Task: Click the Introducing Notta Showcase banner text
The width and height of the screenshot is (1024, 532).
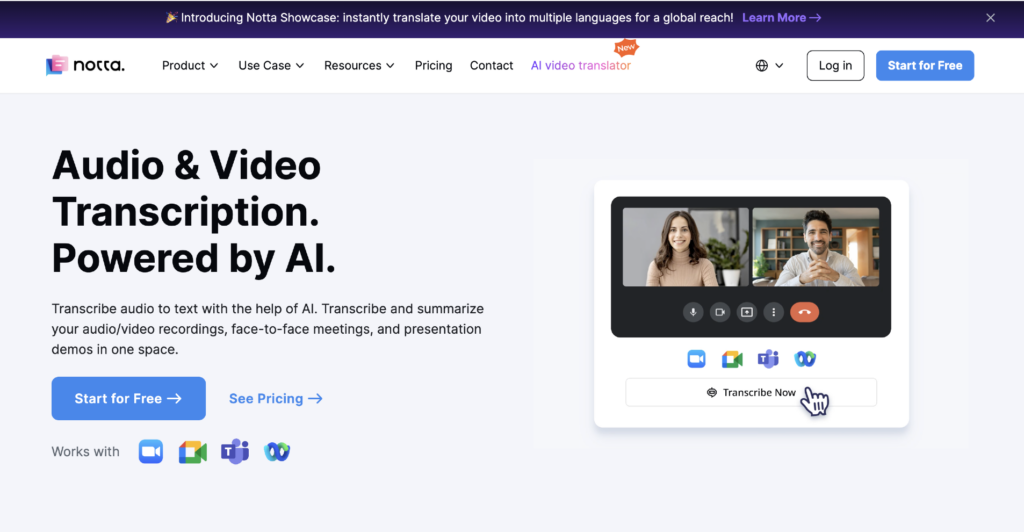Action: coord(457,18)
